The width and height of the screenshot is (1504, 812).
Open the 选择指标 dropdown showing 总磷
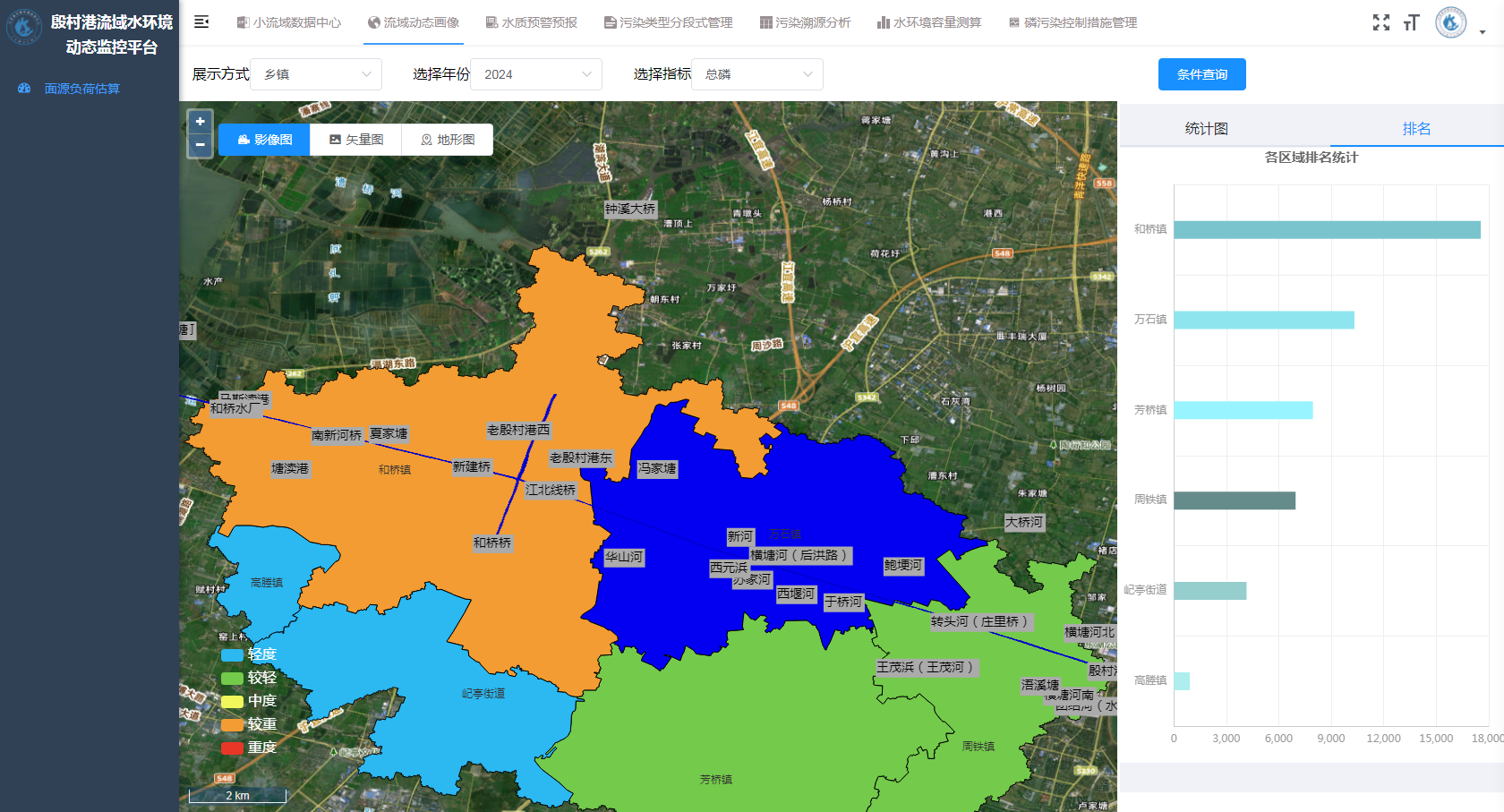coord(757,74)
